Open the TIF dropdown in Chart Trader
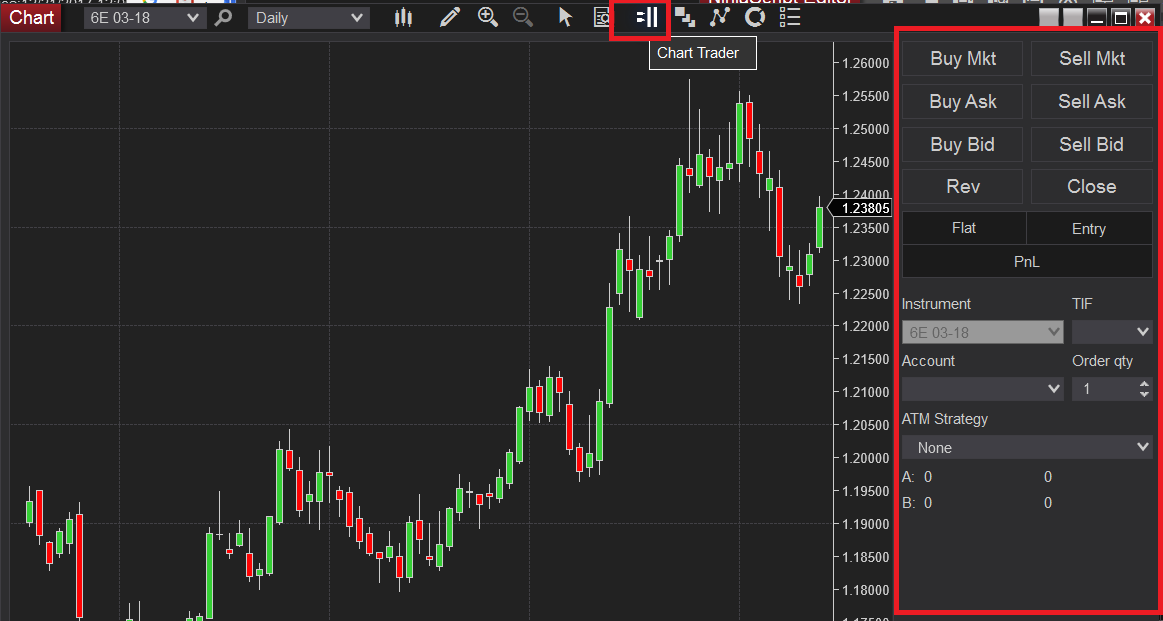 click(1112, 331)
